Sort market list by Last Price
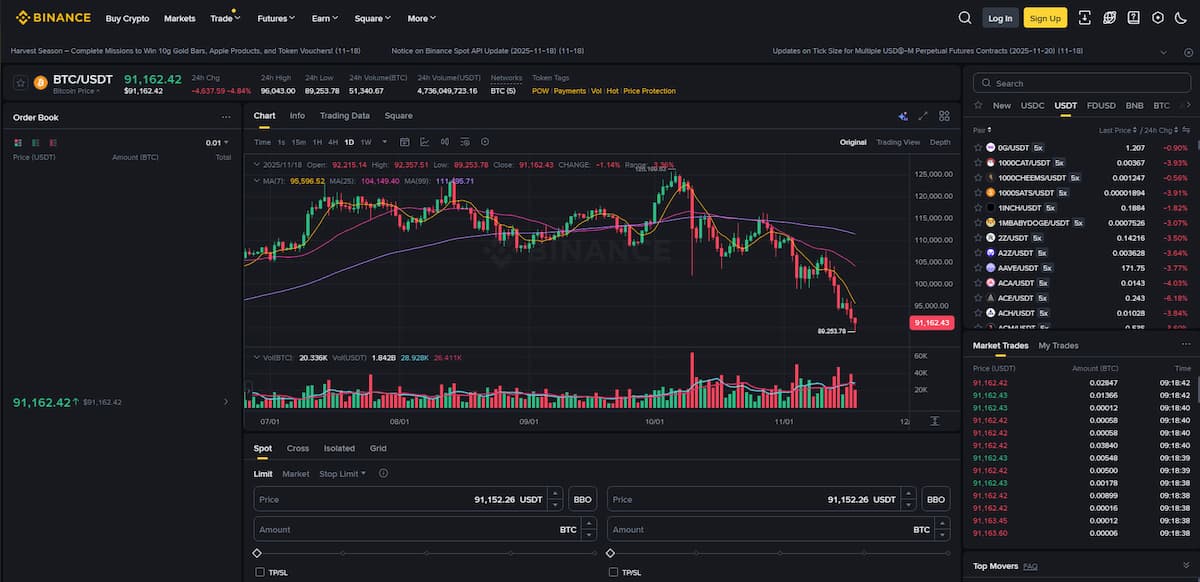Image resolution: width=1200 pixels, height=582 pixels. click(1120, 130)
